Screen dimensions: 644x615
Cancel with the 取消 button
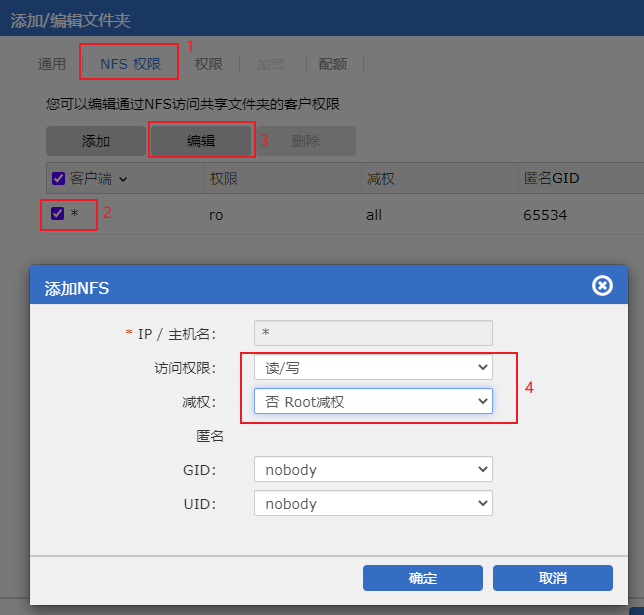point(552,578)
